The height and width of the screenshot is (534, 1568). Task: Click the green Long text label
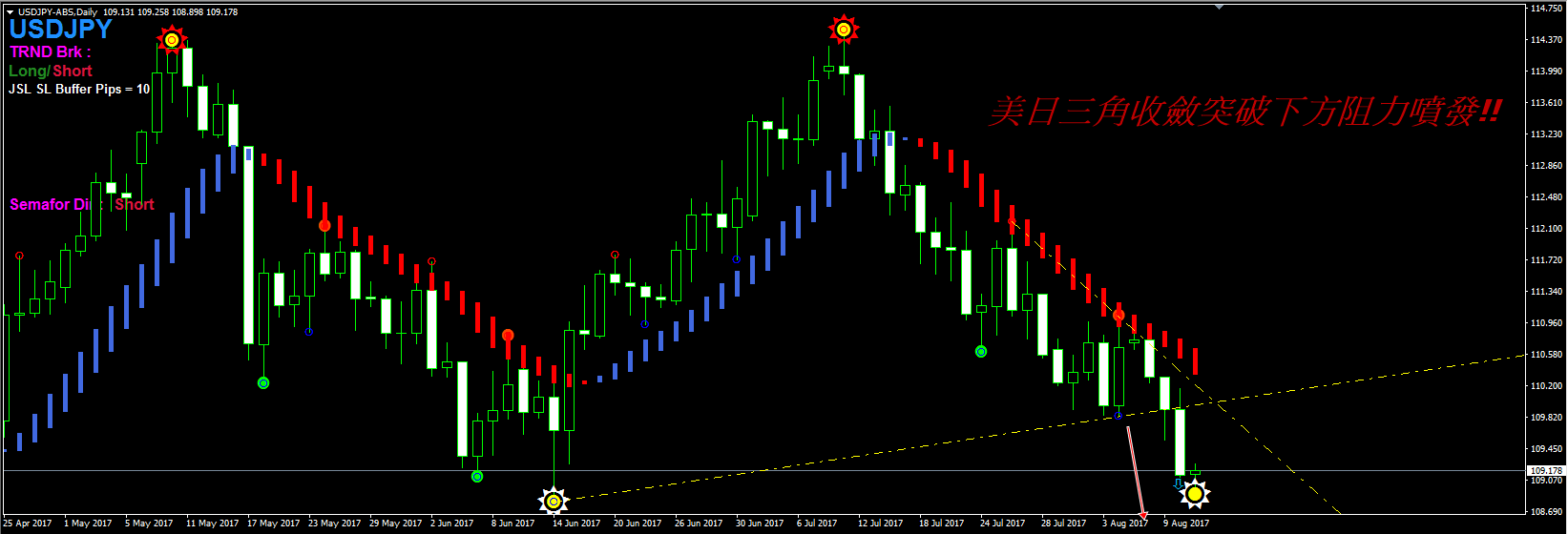(x=27, y=72)
